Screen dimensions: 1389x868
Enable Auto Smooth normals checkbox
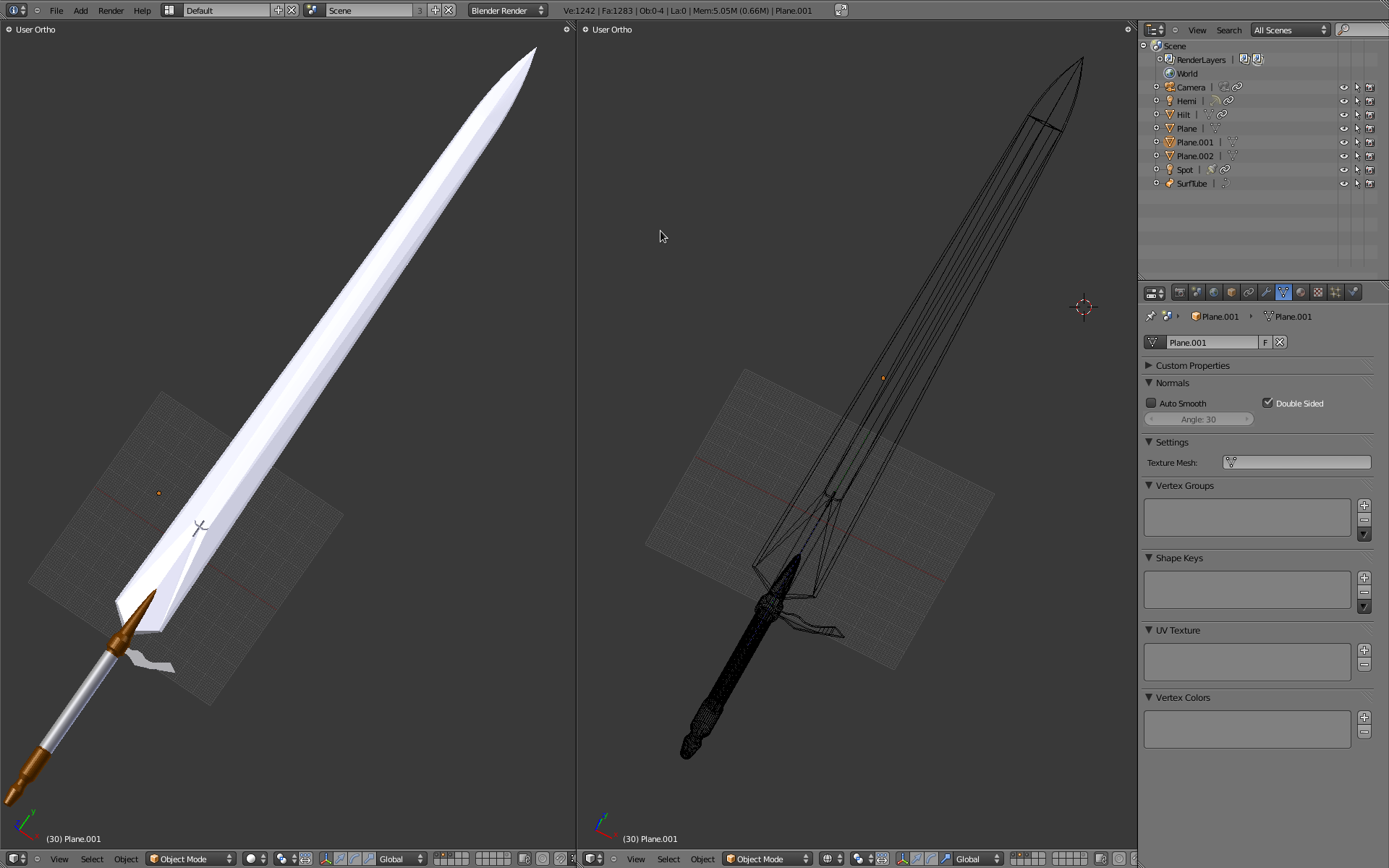click(x=1151, y=403)
